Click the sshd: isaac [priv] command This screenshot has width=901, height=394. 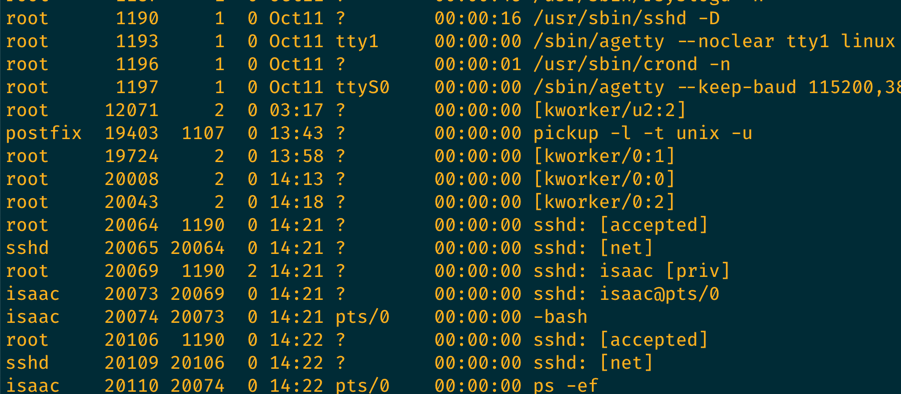632,272
